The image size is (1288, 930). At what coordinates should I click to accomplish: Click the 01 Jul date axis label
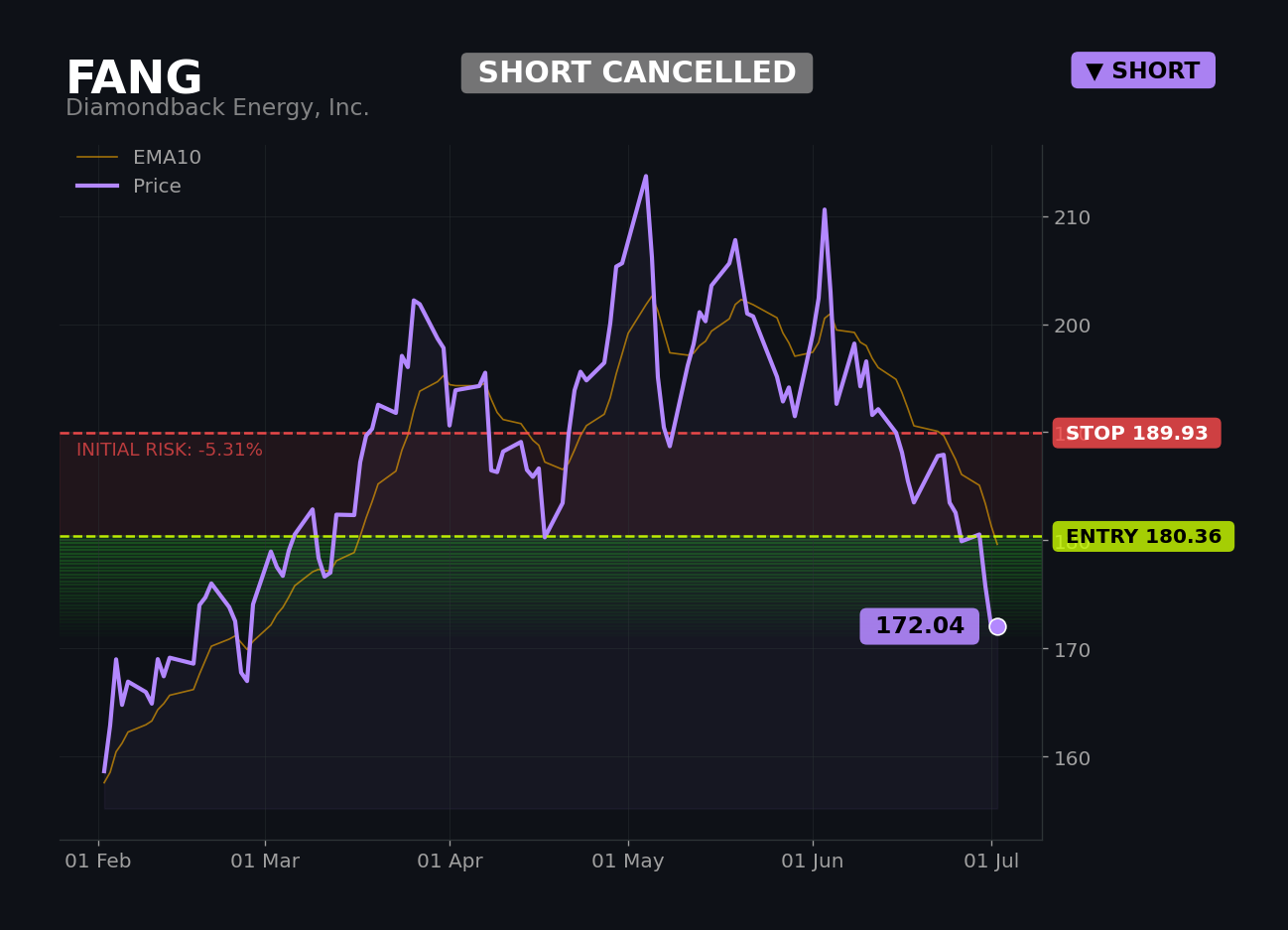pos(992,862)
